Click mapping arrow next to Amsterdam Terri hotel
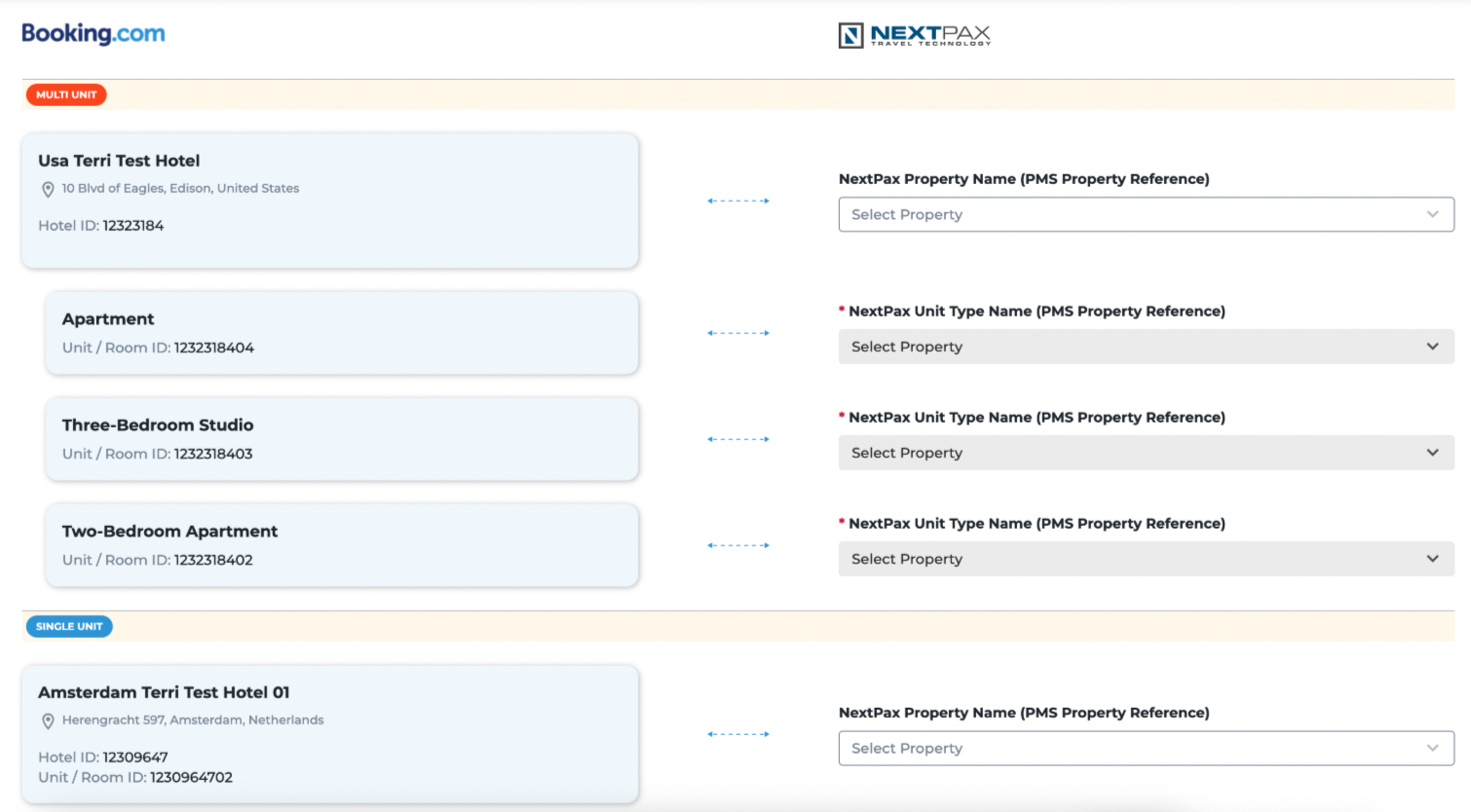The width and height of the screenshot is (1471, 812). coord(738,734)
